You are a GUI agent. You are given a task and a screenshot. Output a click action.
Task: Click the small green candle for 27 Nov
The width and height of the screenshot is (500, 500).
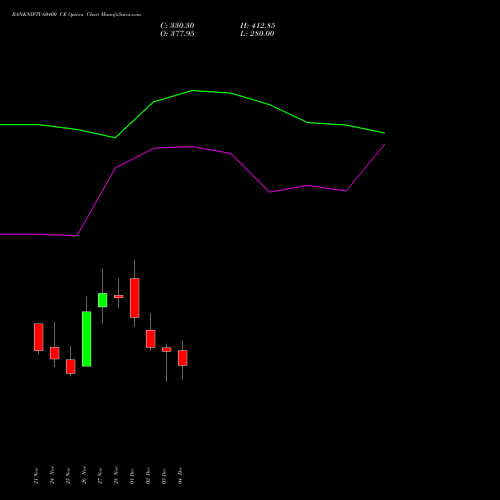click(x=103, y=300)
